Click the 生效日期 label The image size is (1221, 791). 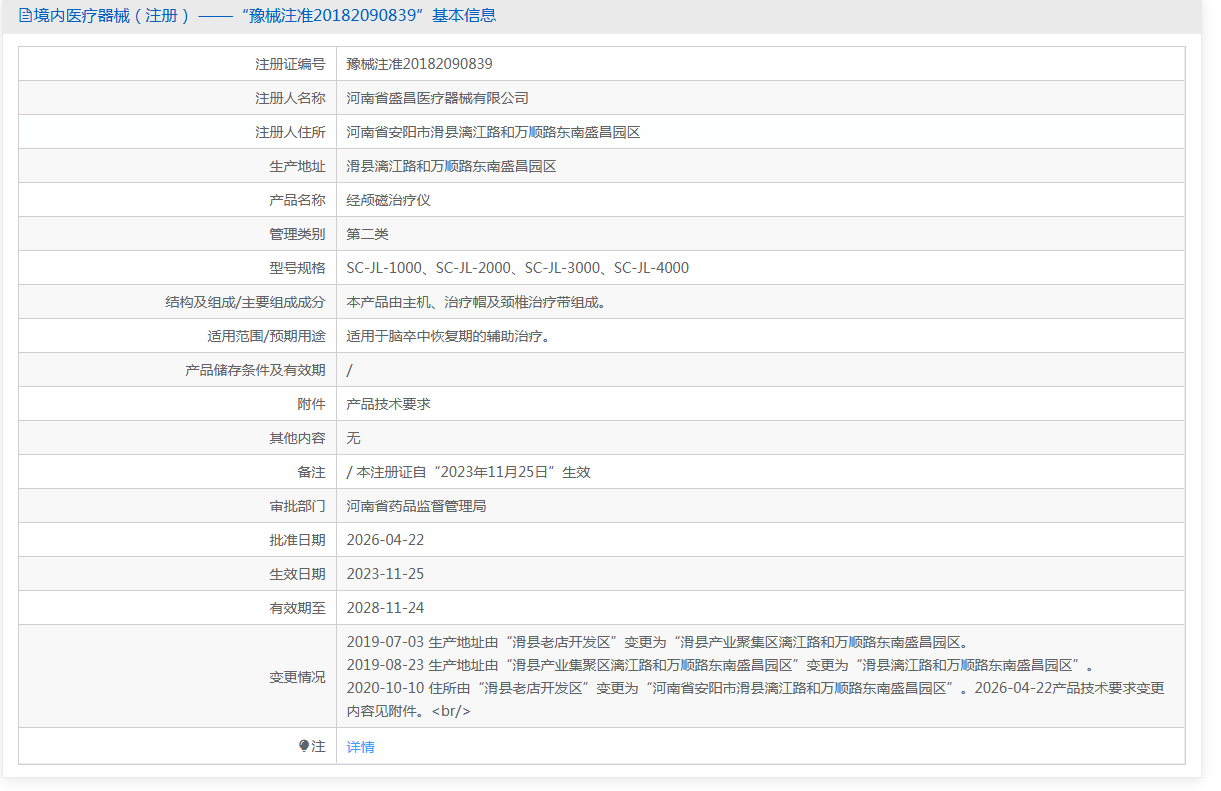pos(298,574)
